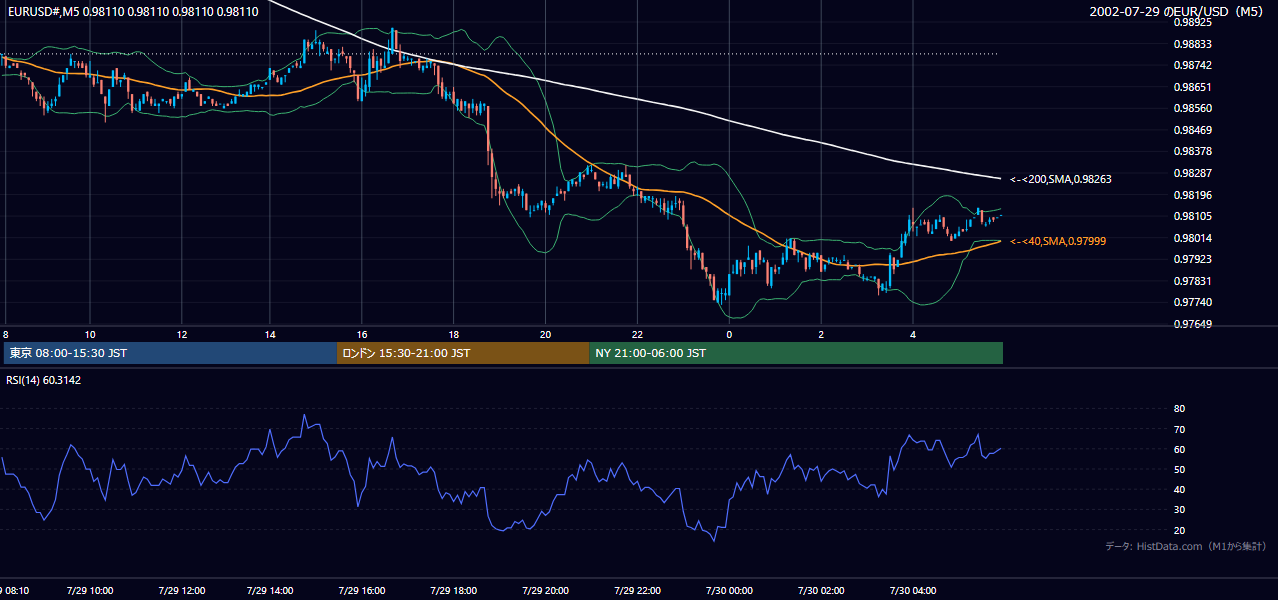Click the 200 SMA 0.98263 label
Image resolution: width=1278 pixels, height=600 pixels.
pos(1060,180)
